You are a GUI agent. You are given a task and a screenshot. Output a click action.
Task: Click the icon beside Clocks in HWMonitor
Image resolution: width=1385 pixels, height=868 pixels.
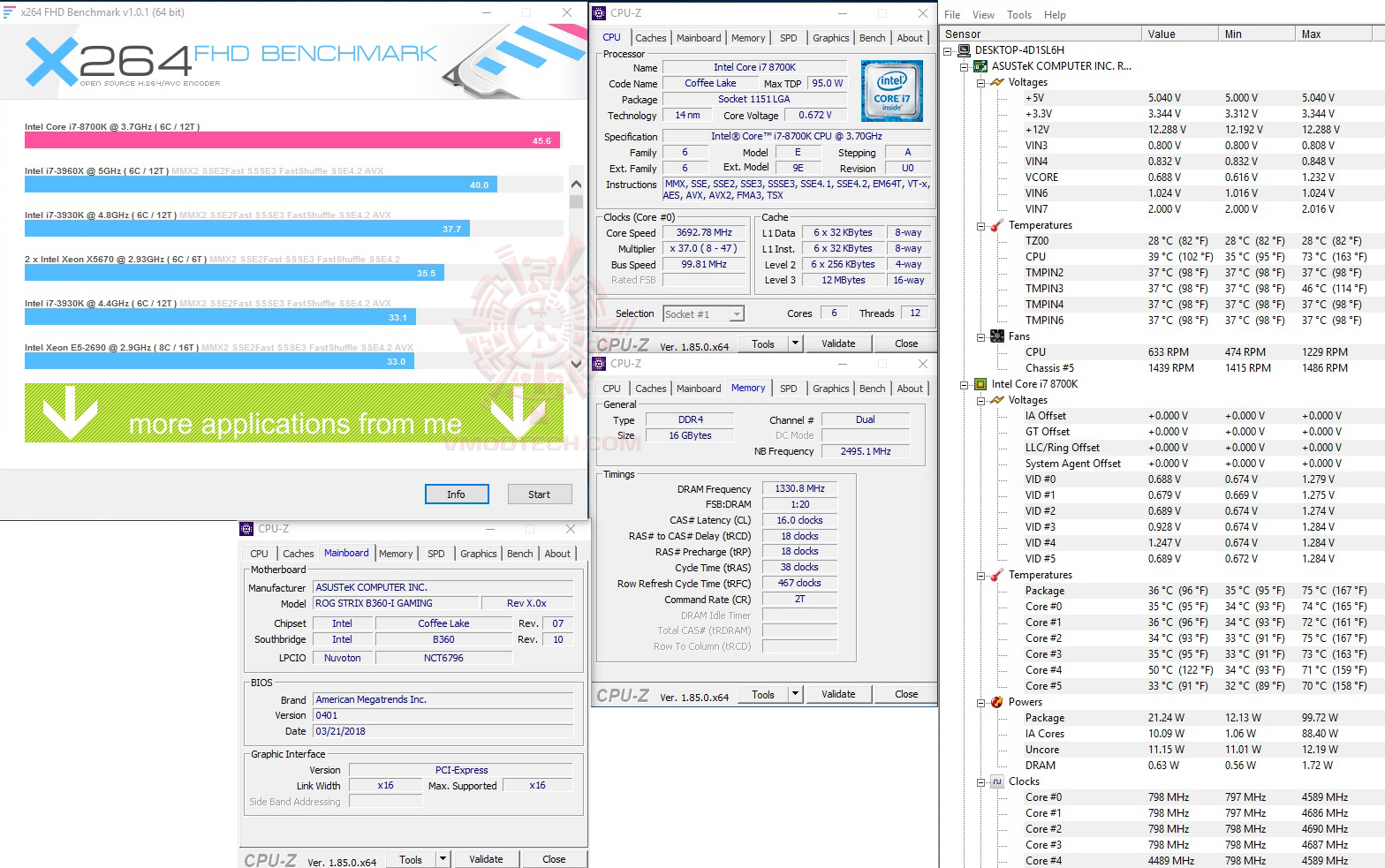pyautogui.click(x=997, y=781)
